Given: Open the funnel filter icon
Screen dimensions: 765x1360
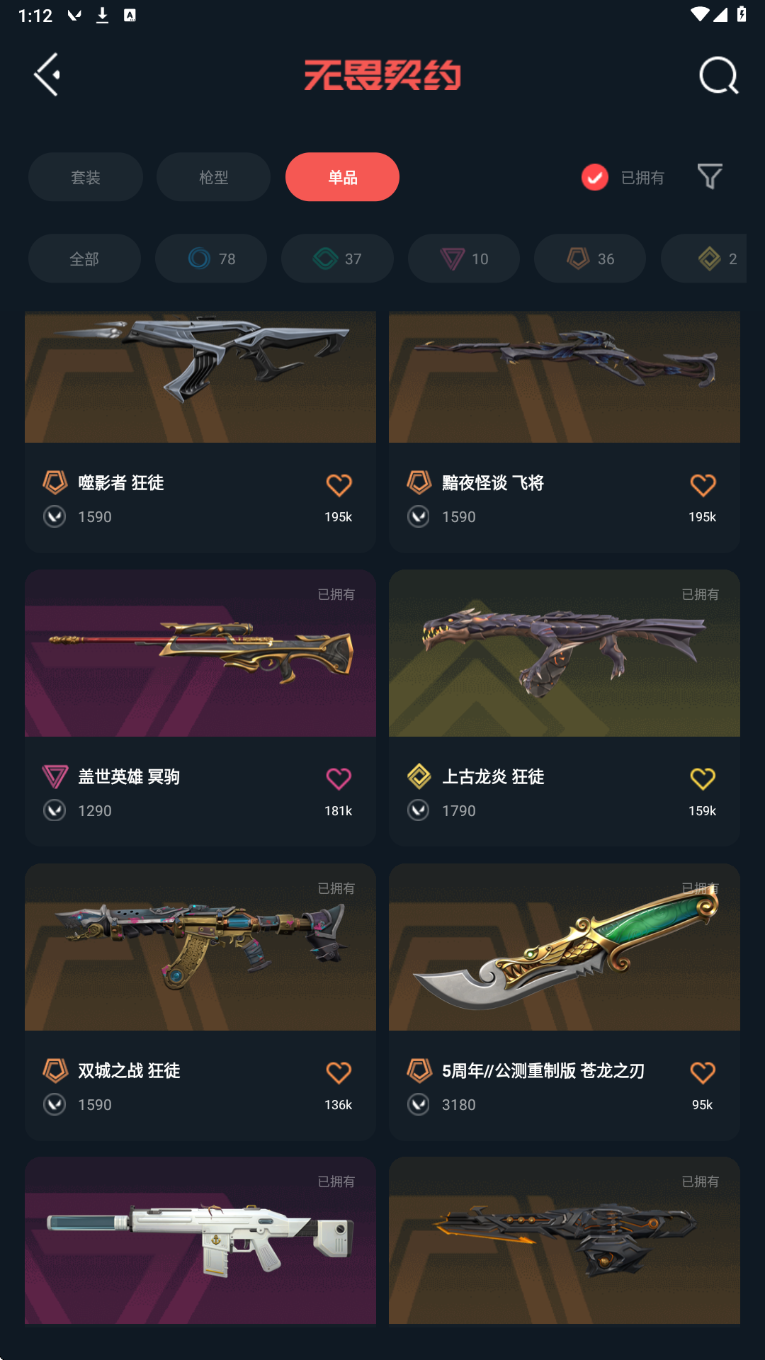Looking at the screenshot, I should pos(710,177).
